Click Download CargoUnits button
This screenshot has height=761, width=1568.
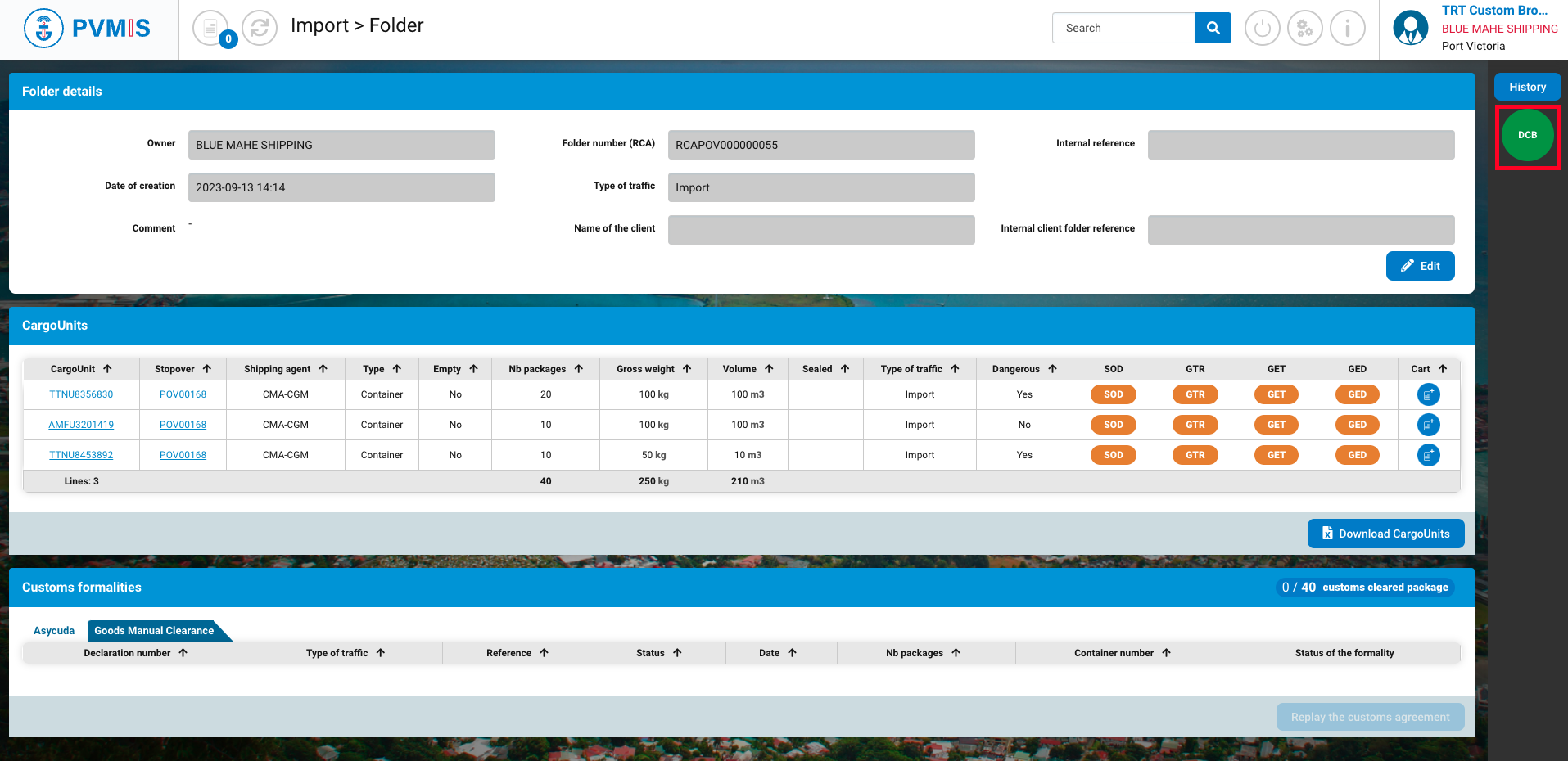click(x=1385, y=534)
